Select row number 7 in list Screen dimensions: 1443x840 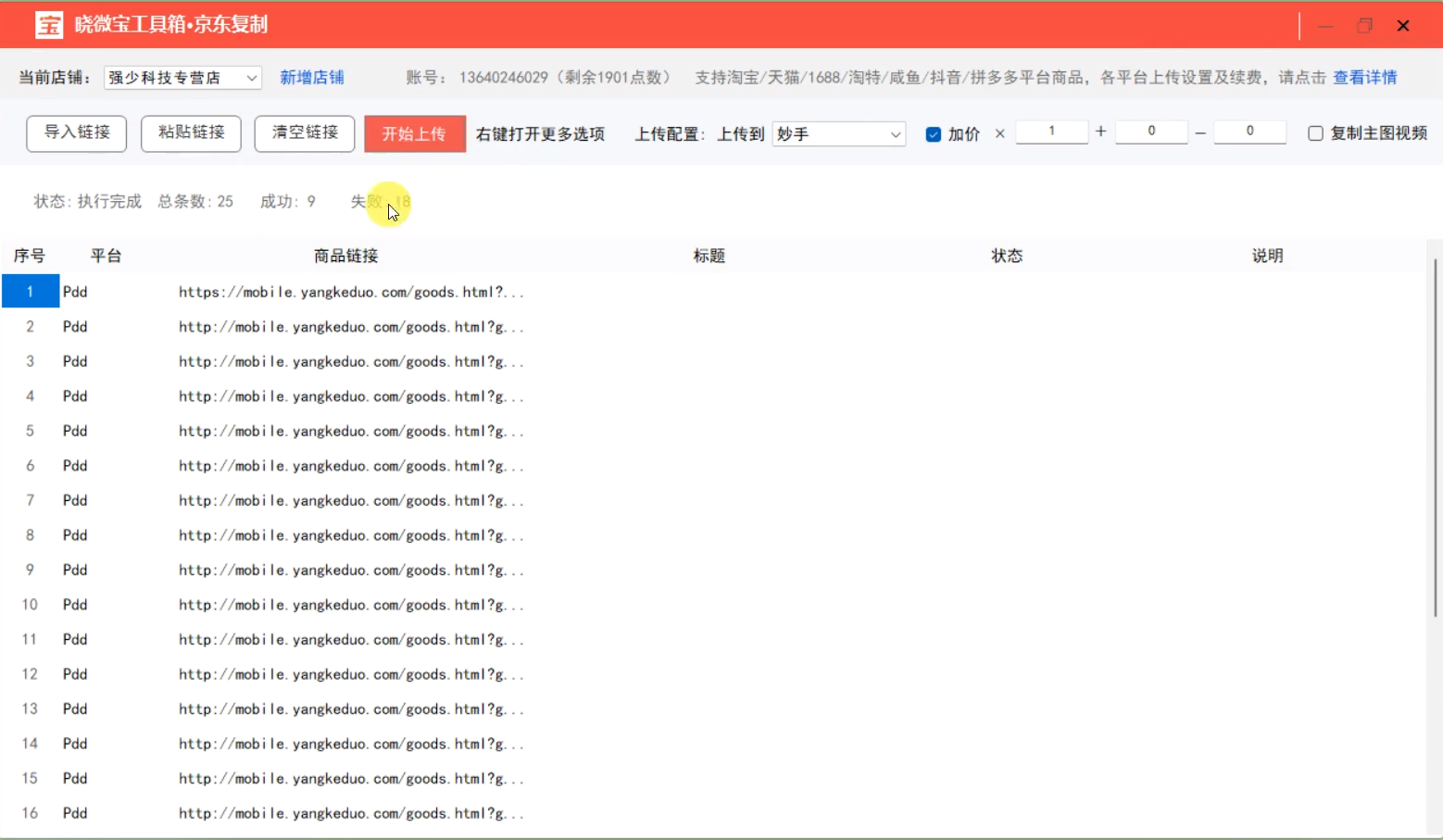(x=30, y=500)
